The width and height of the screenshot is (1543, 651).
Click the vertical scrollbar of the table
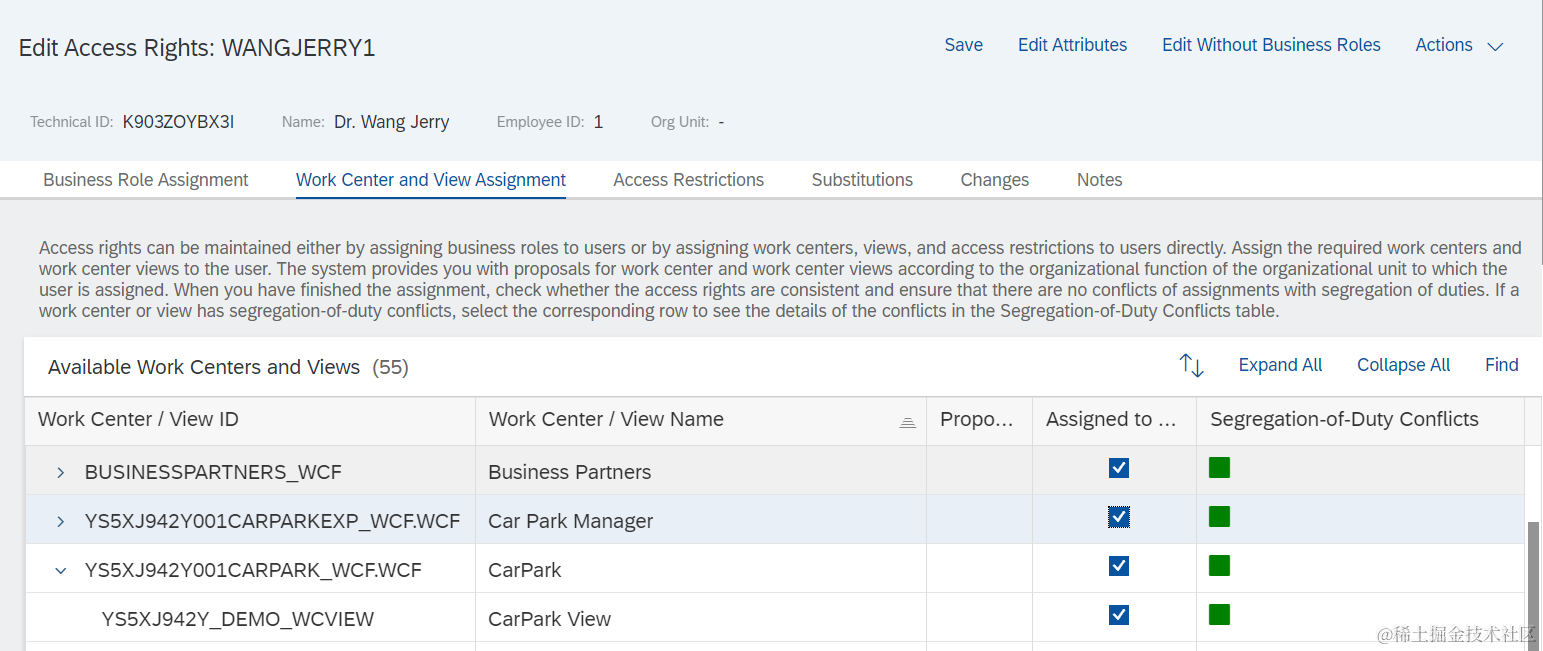click(x=1534, y=580)
